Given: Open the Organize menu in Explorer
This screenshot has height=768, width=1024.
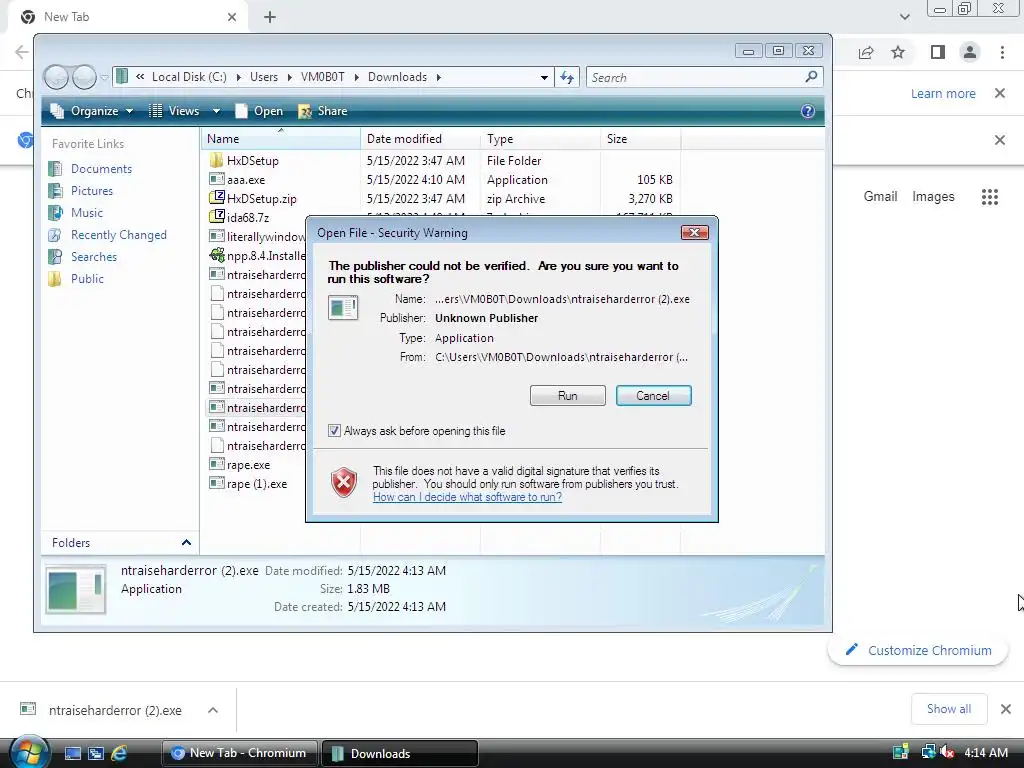Looking at the screenshot, I should pos(93,111).
